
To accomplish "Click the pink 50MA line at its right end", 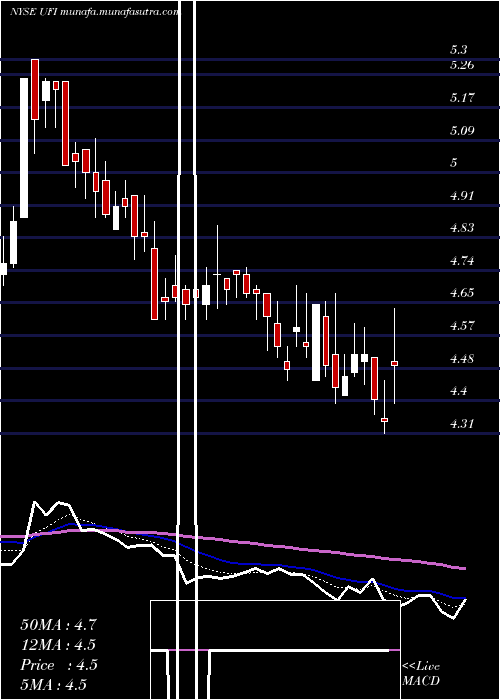I will [x=462, y=568].
